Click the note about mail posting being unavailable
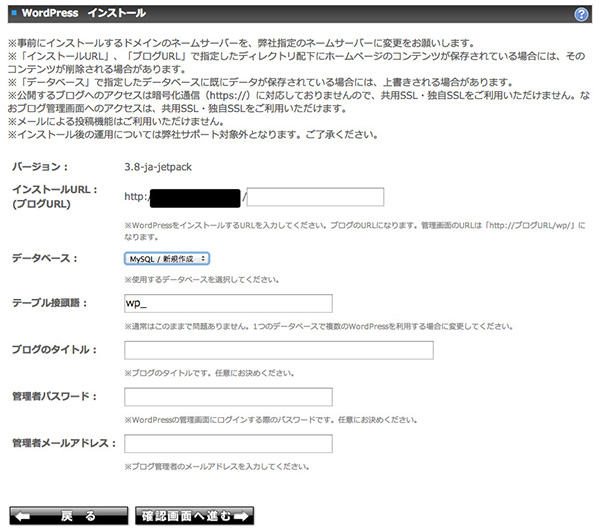The height and width of the screenshot is (532, 600). point(116,122)
